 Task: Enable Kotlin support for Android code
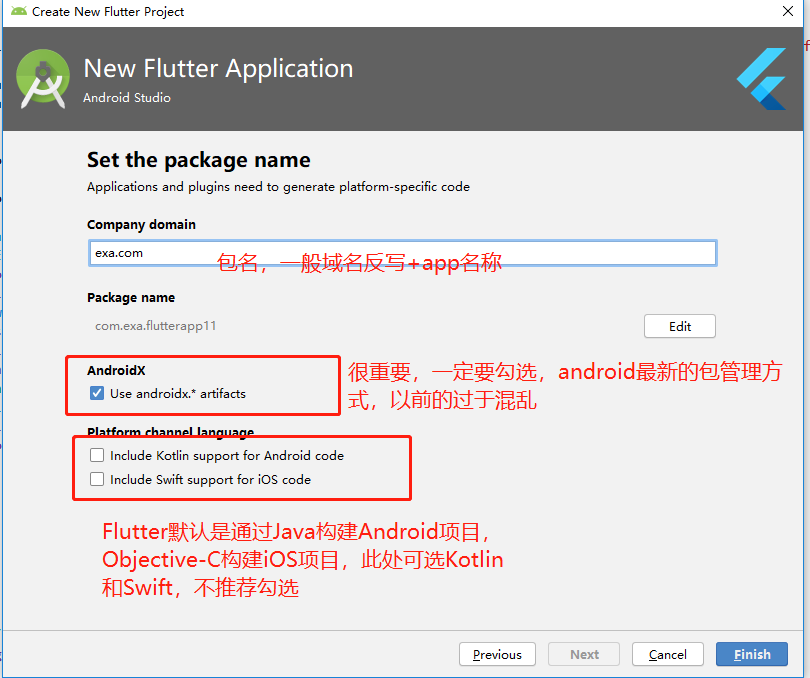point(97,455)
